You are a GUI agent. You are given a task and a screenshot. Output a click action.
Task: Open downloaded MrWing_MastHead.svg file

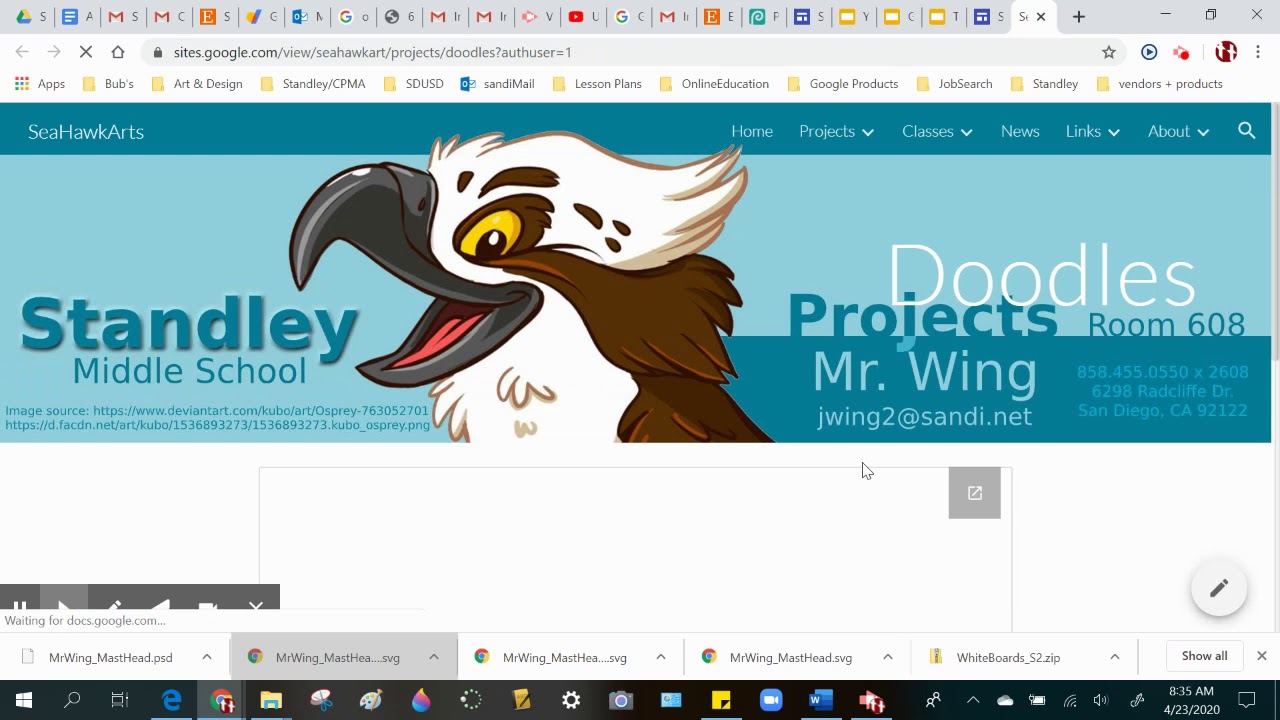(789, 657)
